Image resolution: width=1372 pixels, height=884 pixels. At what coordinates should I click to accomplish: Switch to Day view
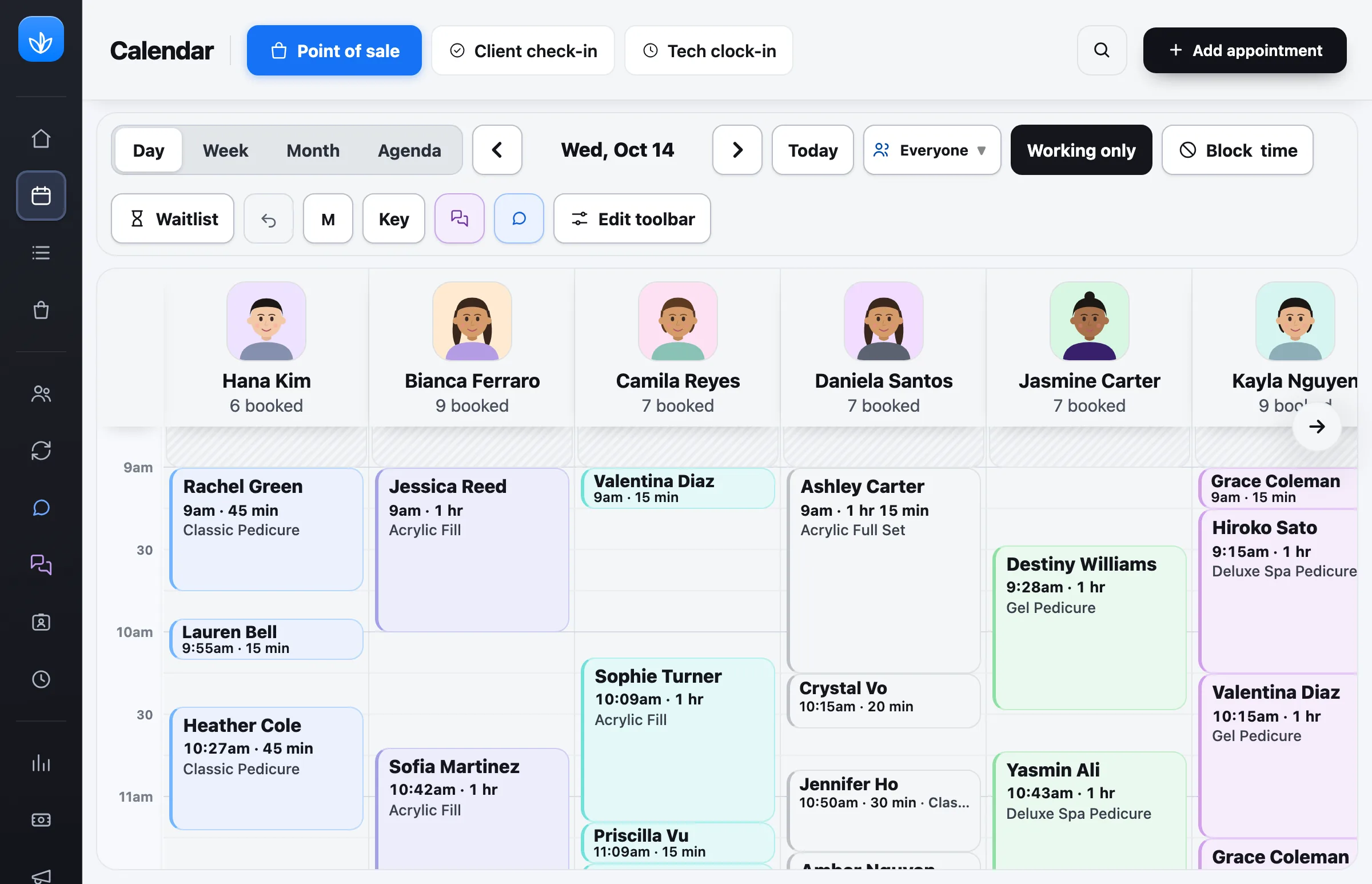coord(149,150)
